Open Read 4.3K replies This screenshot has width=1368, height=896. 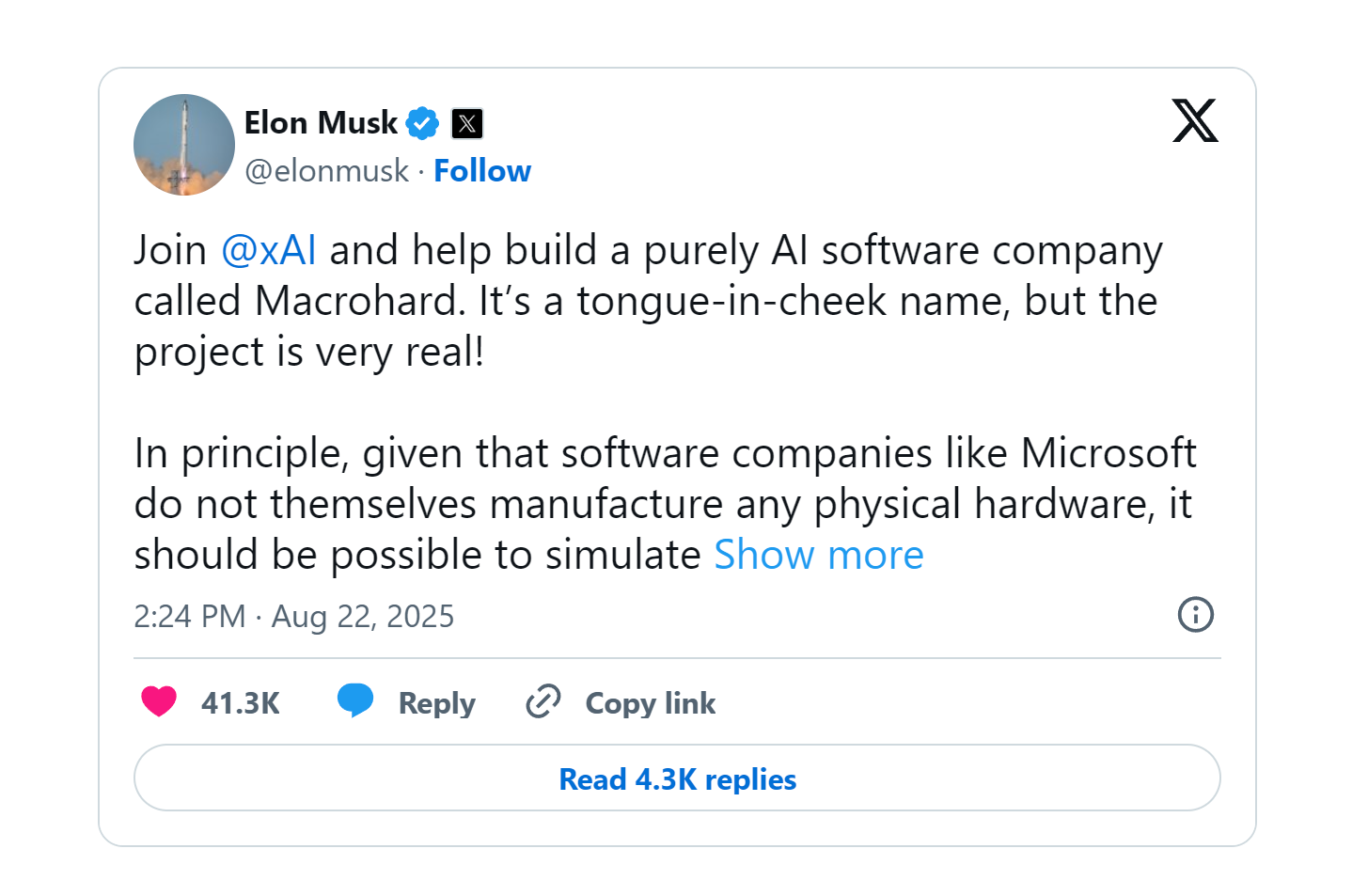coord(677,778)
